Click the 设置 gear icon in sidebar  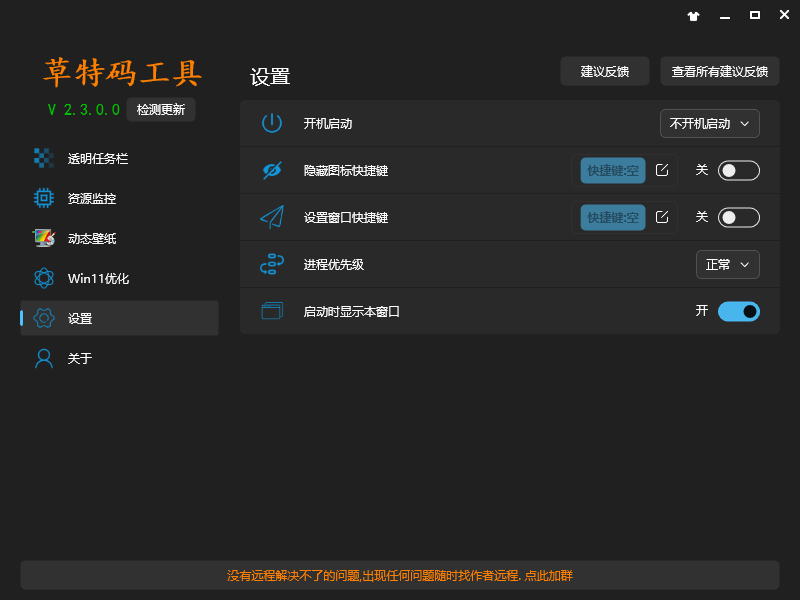tap(44, 318)
